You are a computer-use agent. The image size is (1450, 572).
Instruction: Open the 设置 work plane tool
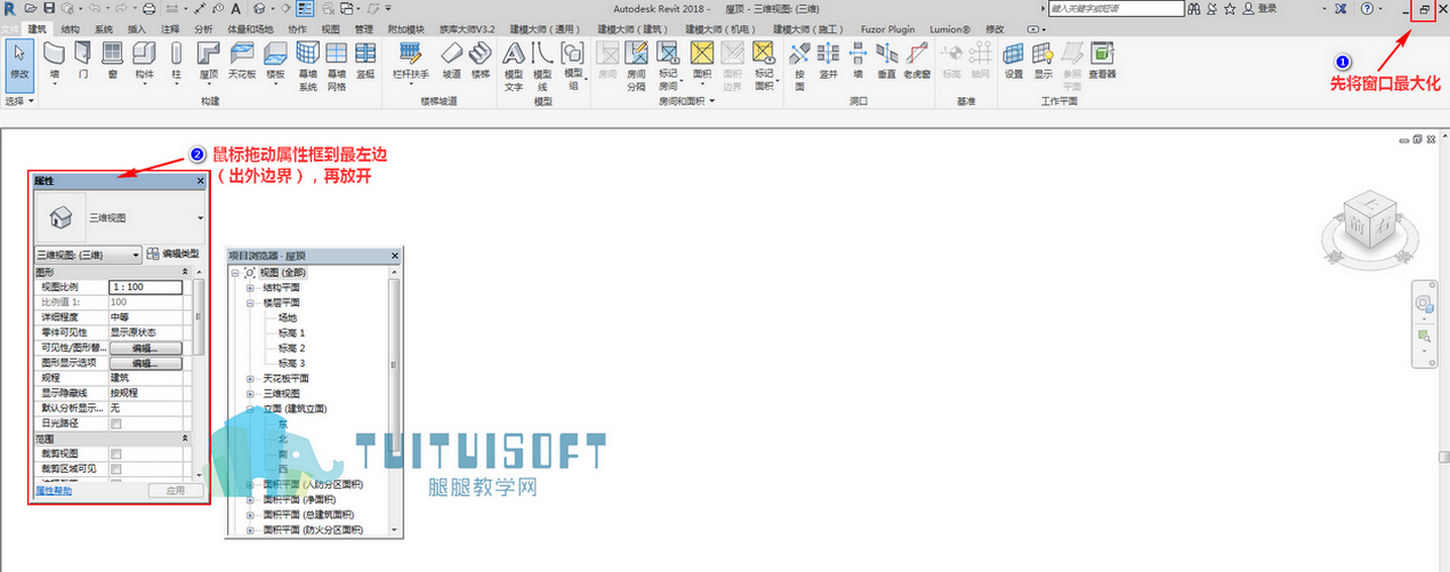coord(1013,61)
